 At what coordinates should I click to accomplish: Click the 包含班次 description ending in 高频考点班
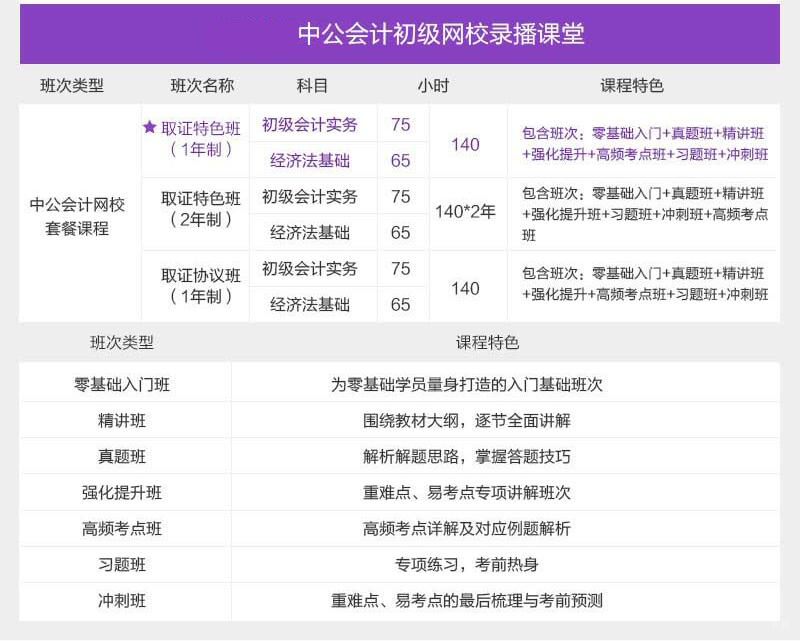[645, 214]
